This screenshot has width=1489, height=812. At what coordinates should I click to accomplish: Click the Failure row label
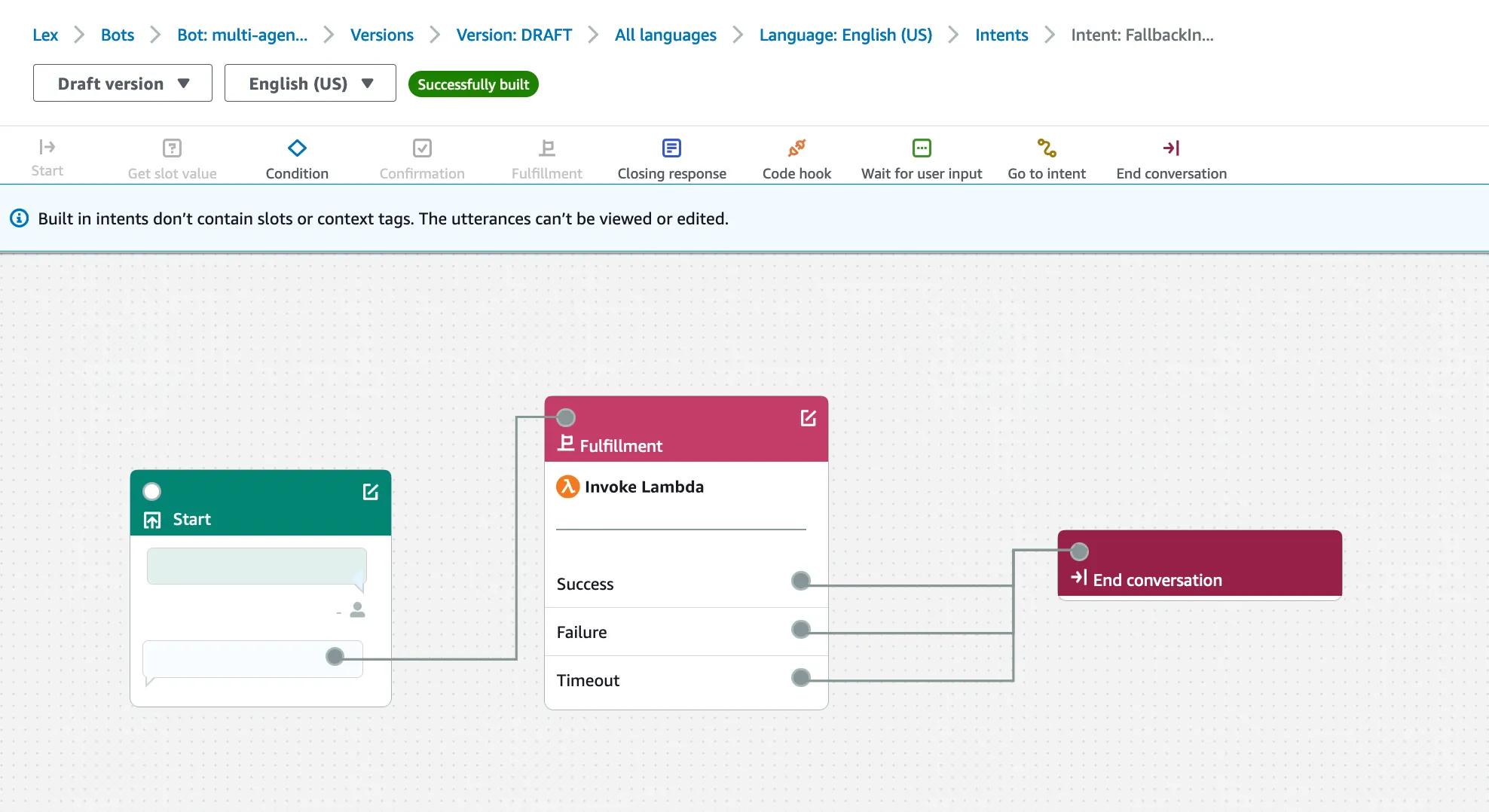(582, 632)
